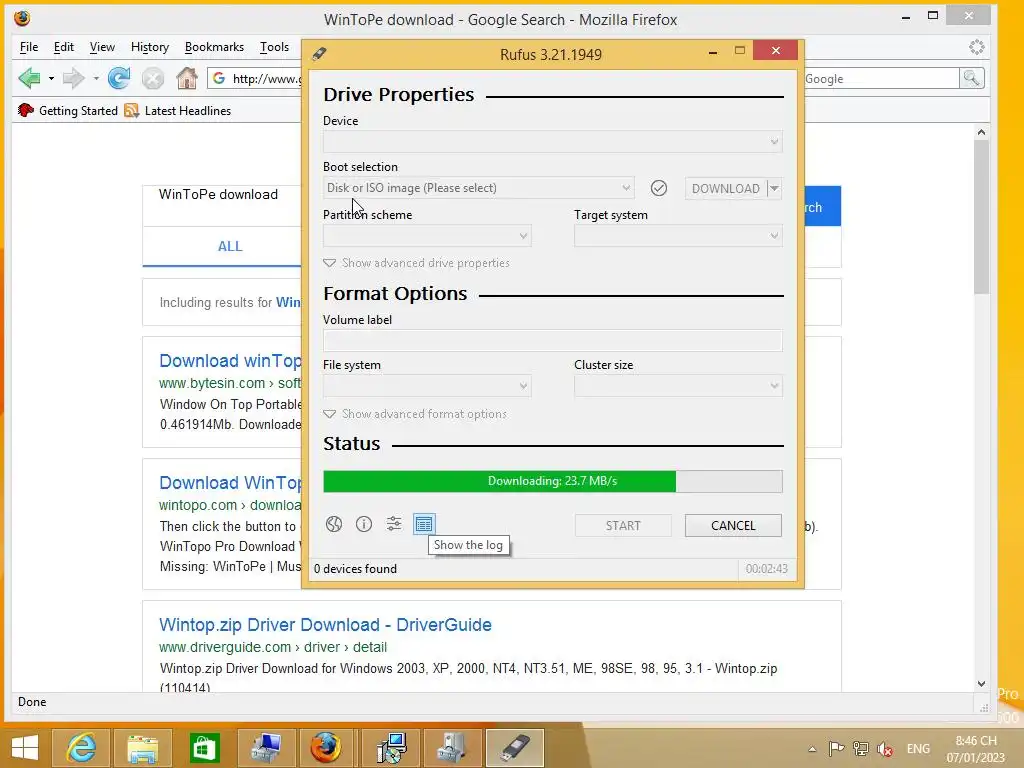Viewport: 1024px width, 768px height.
Task: Click the Firefox URL address bar
Action: (x=255, y=78)
